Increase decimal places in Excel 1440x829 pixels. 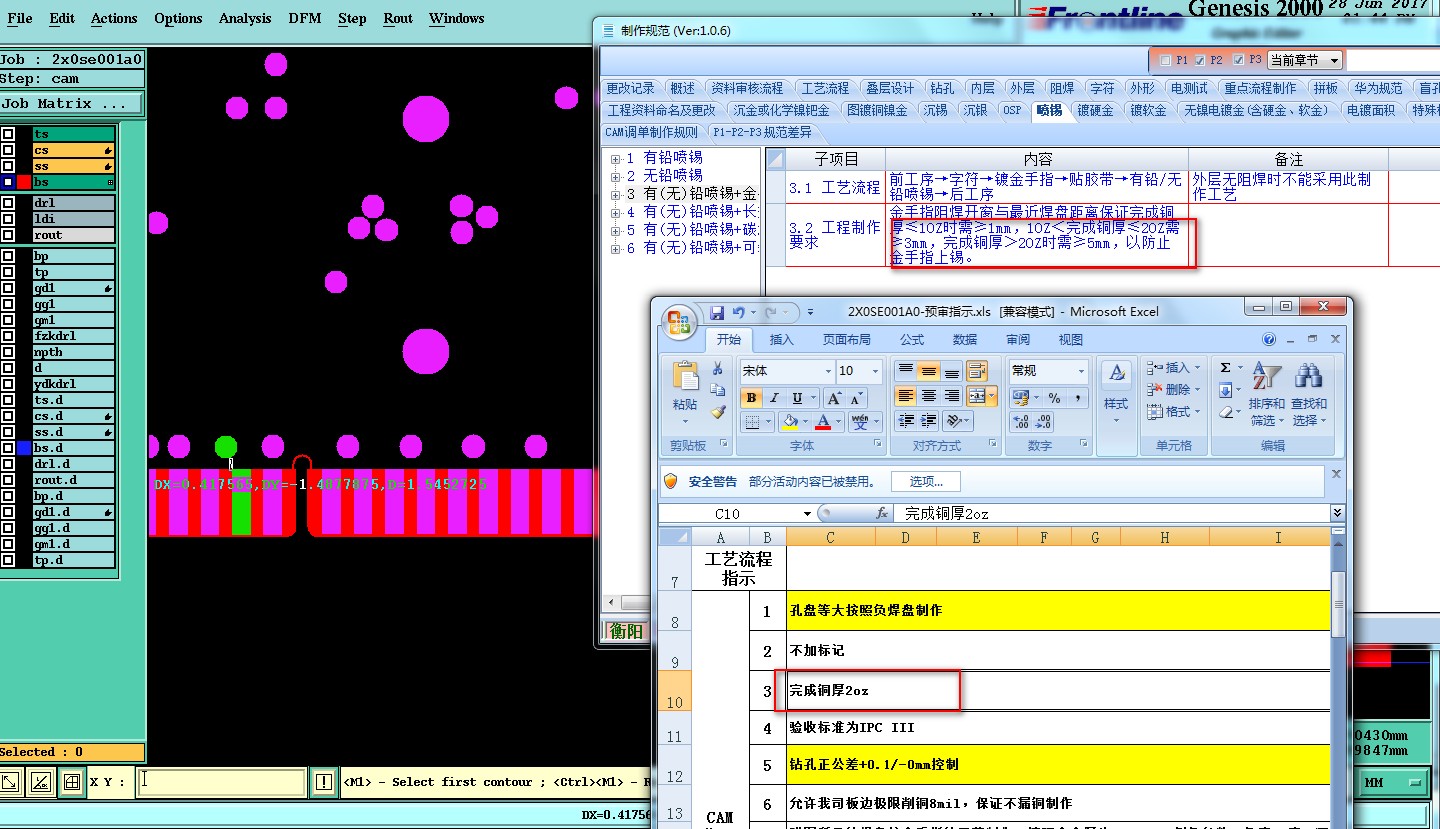[x=1020, y=422]
